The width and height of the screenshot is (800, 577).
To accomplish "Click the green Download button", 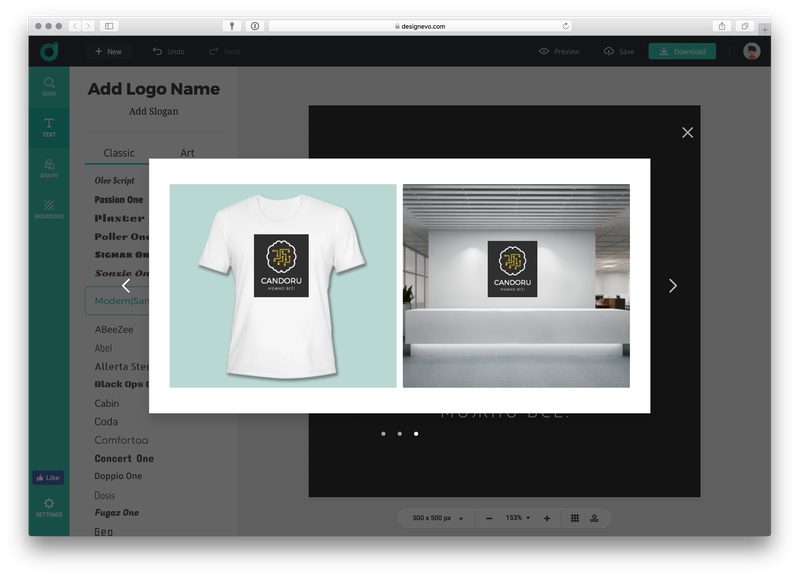I will [x=682, y=52].
